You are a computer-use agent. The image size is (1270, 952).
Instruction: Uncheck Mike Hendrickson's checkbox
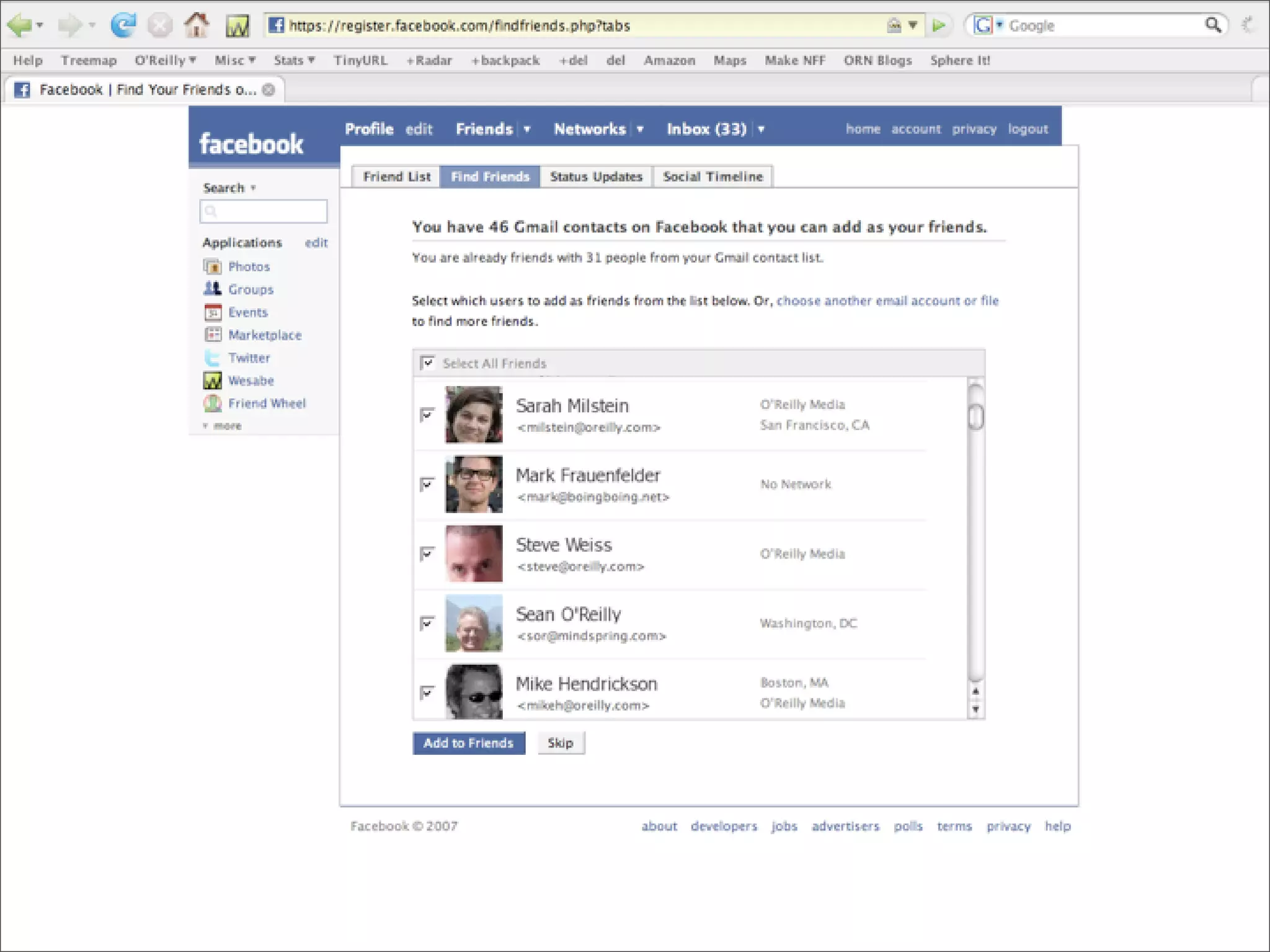[x=427, y=692]
